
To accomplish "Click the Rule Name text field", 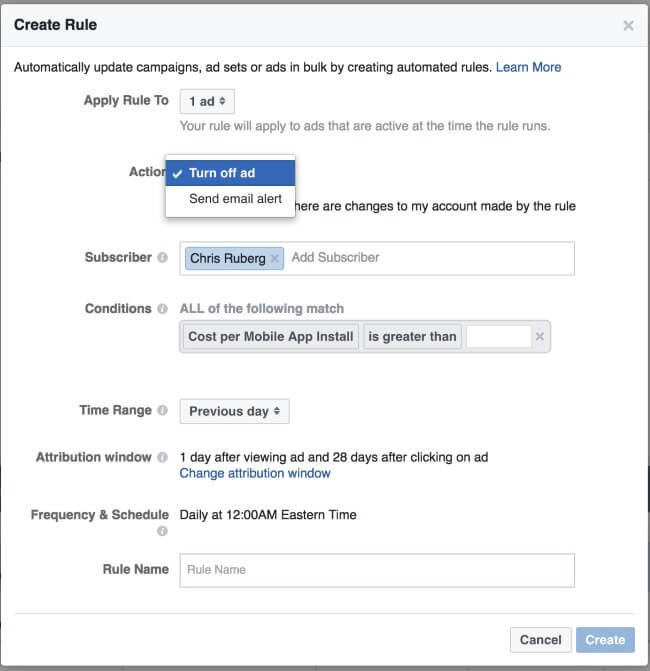I will 376,570.
